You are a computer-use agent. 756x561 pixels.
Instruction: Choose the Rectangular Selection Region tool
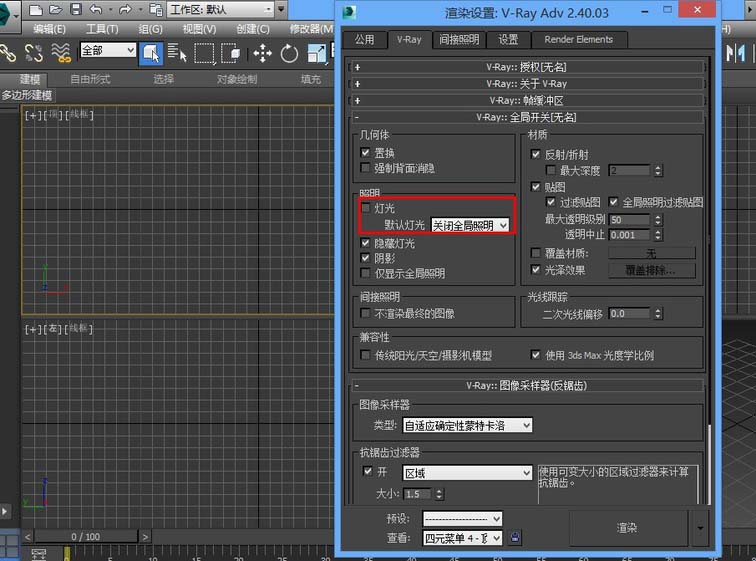coord(204,53)
